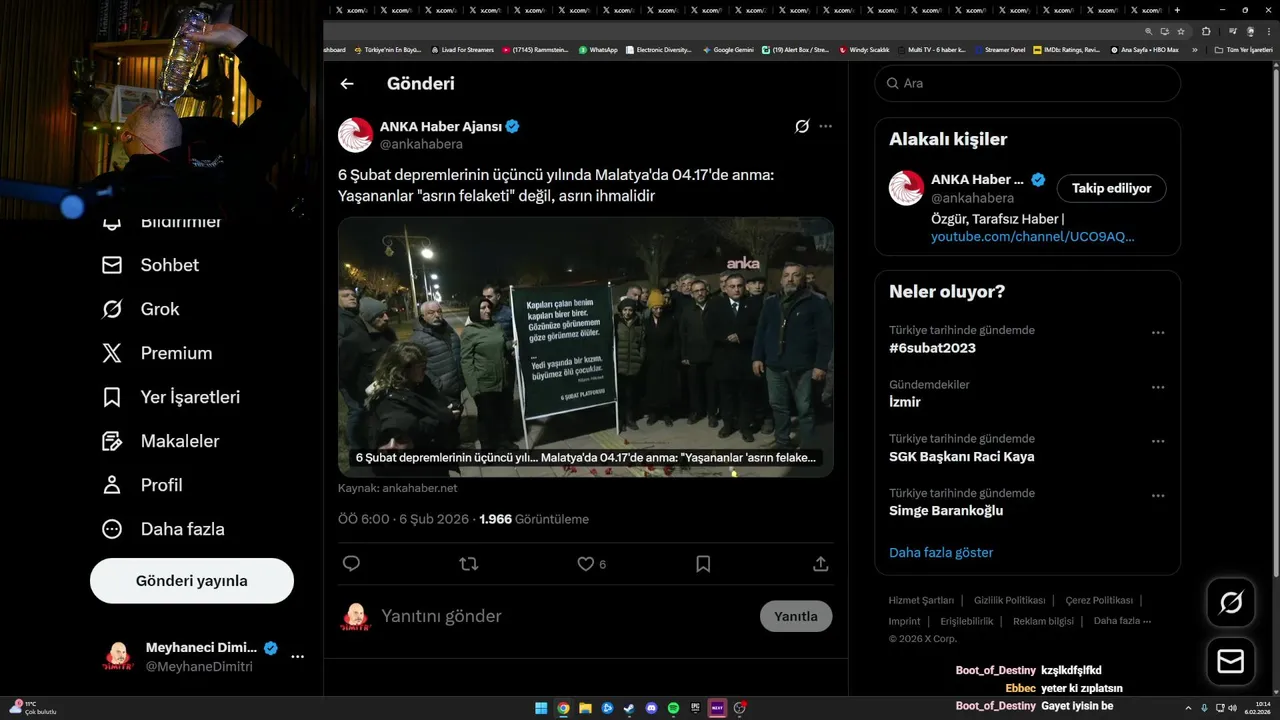Bookmark the post using the bookmark icon
This screenshot has width=1280, height=720.
pyautogui.click(x=703, y=564)
